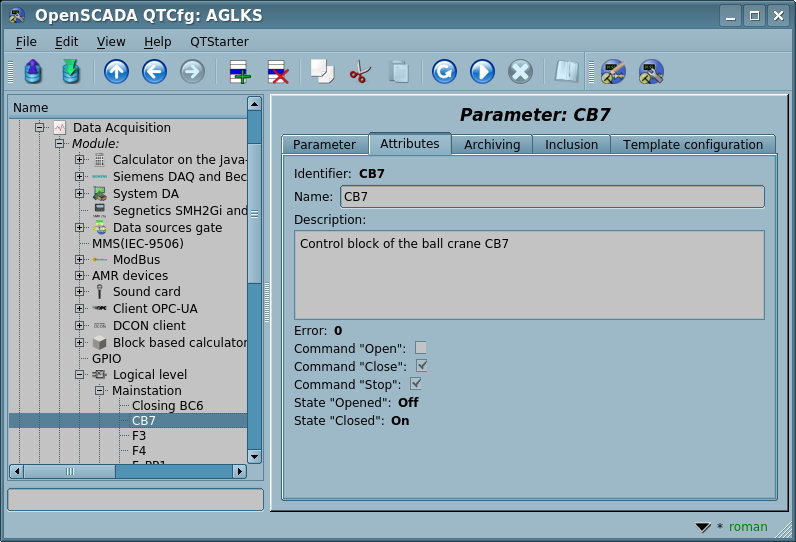The image size is (796, 542).
Task: Refresh the page with the circular arrow icon
Action: tap(444, 72)
